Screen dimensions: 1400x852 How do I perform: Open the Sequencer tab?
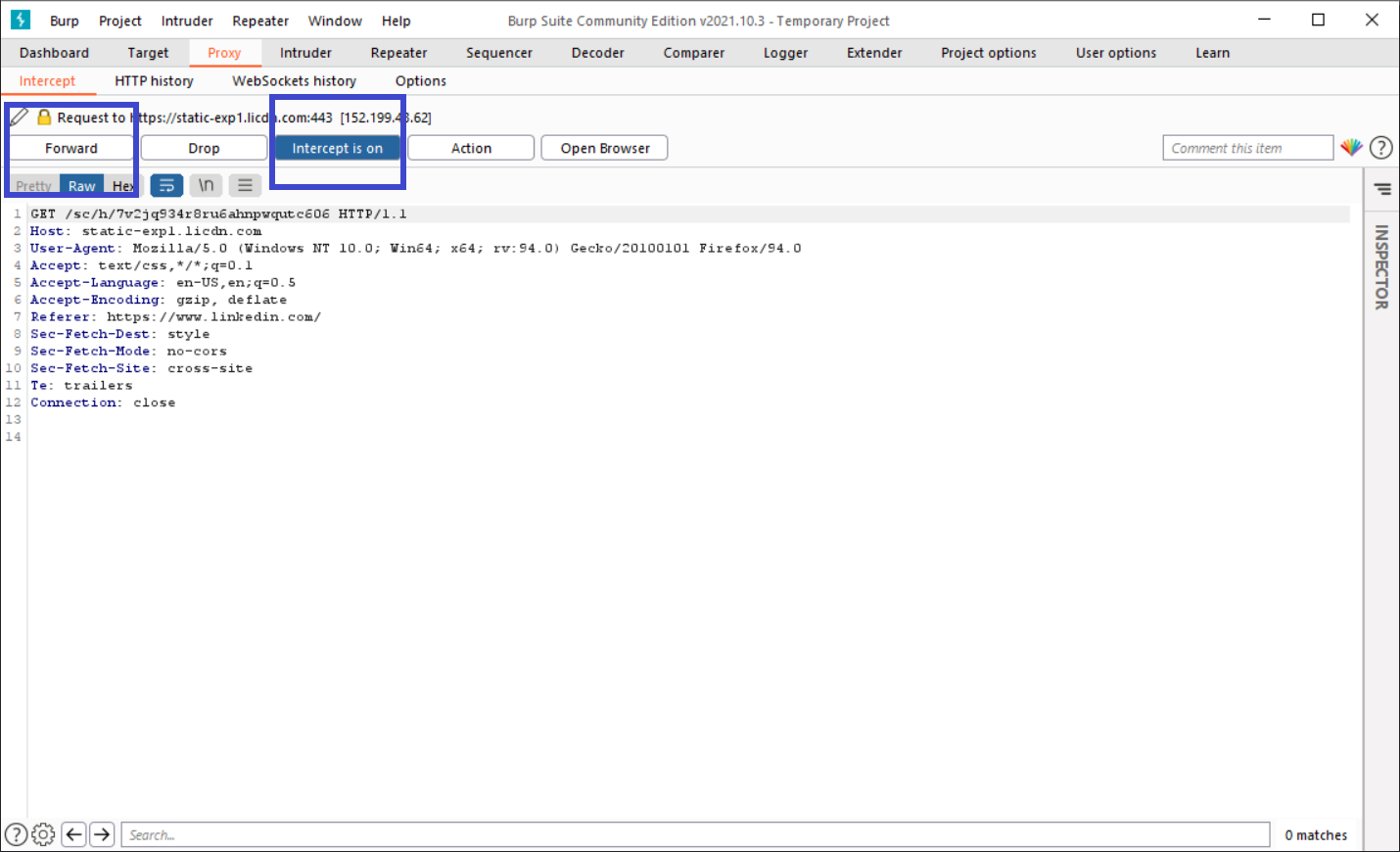499,53
